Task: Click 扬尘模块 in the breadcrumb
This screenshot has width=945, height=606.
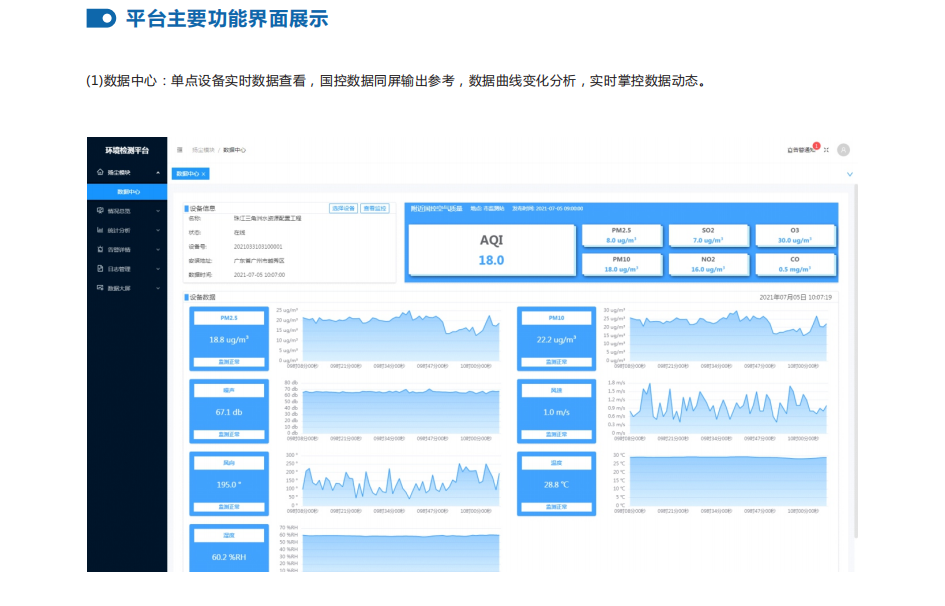Action: point(203,150)
